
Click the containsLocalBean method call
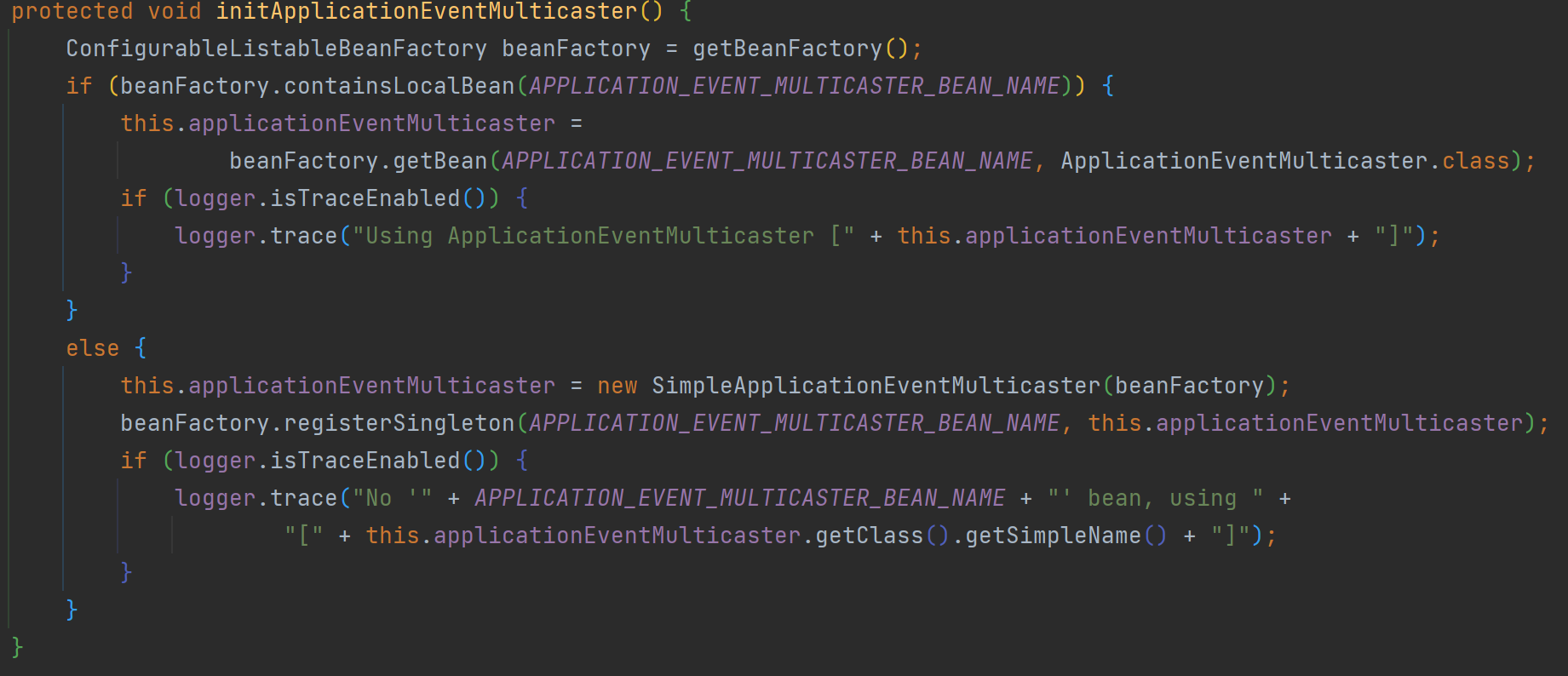(x=399, y=86)
